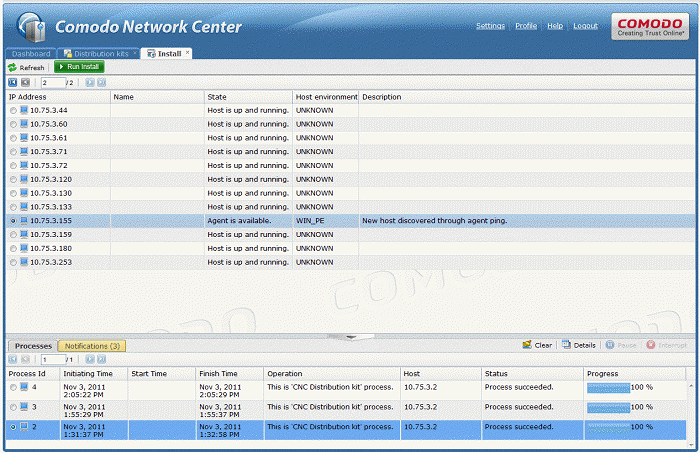This screenshot has width=700, height=453.
Task: Click 'New host discovered through agent ping.' text
Action: (434, 220)
